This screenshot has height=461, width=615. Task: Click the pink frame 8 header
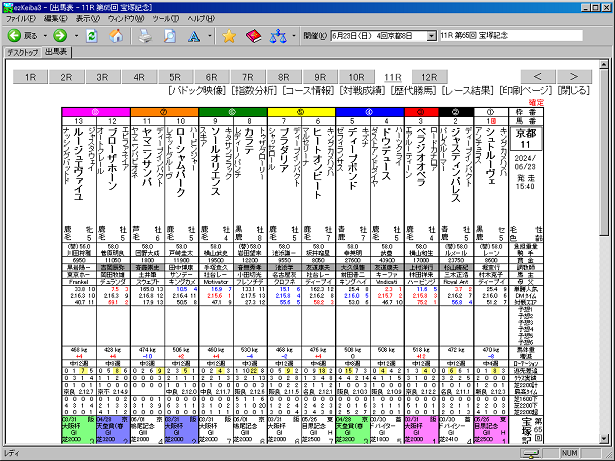96,112
